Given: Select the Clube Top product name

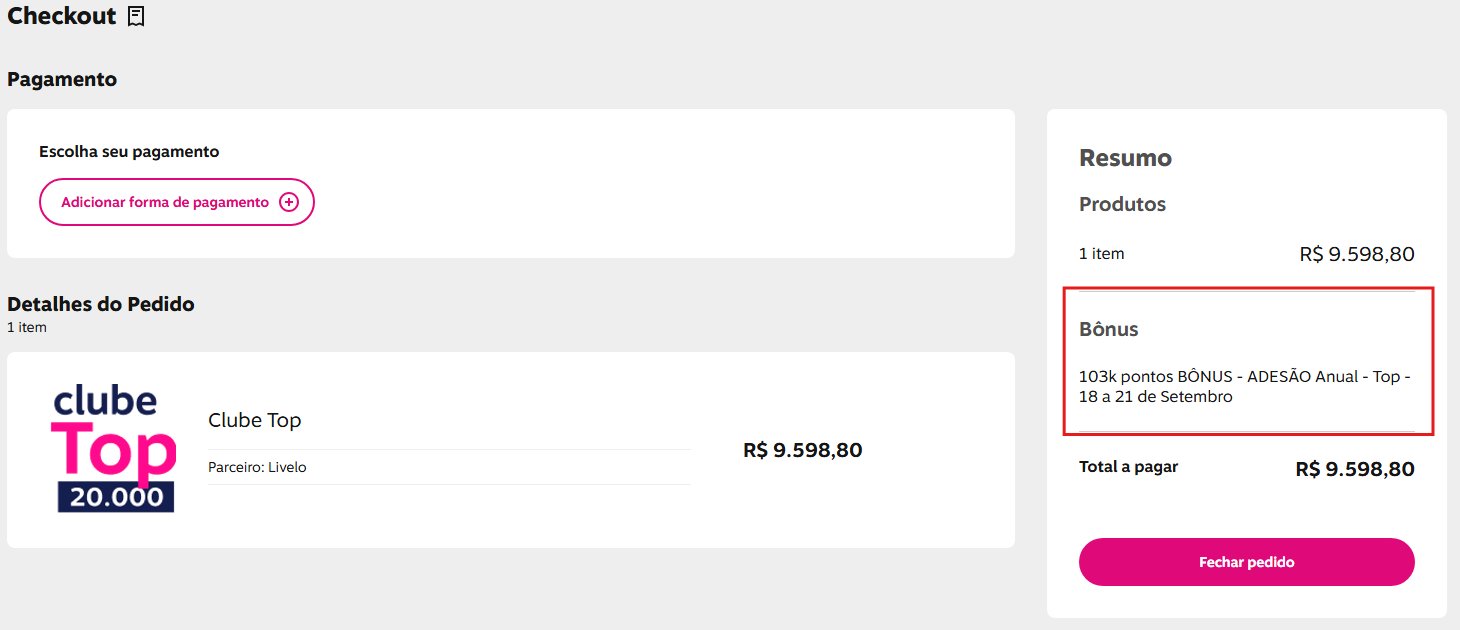Looking at the screenshot, I should (254, 420).
